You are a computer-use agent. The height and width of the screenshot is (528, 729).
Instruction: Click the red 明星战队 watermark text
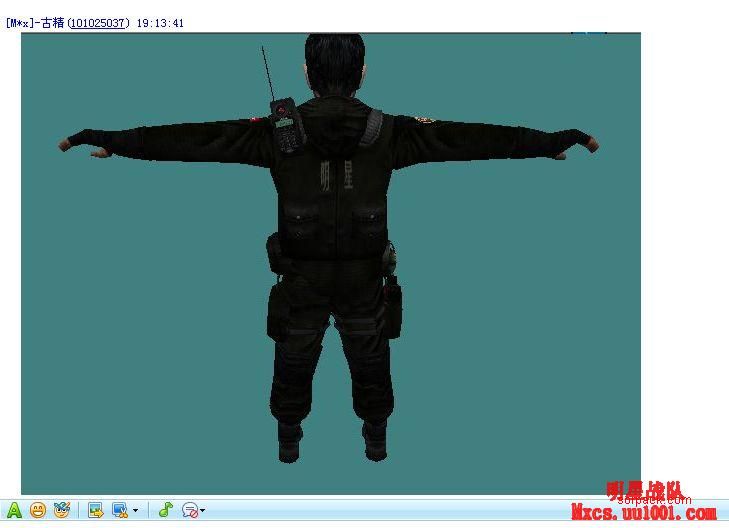tap(646, 492)
